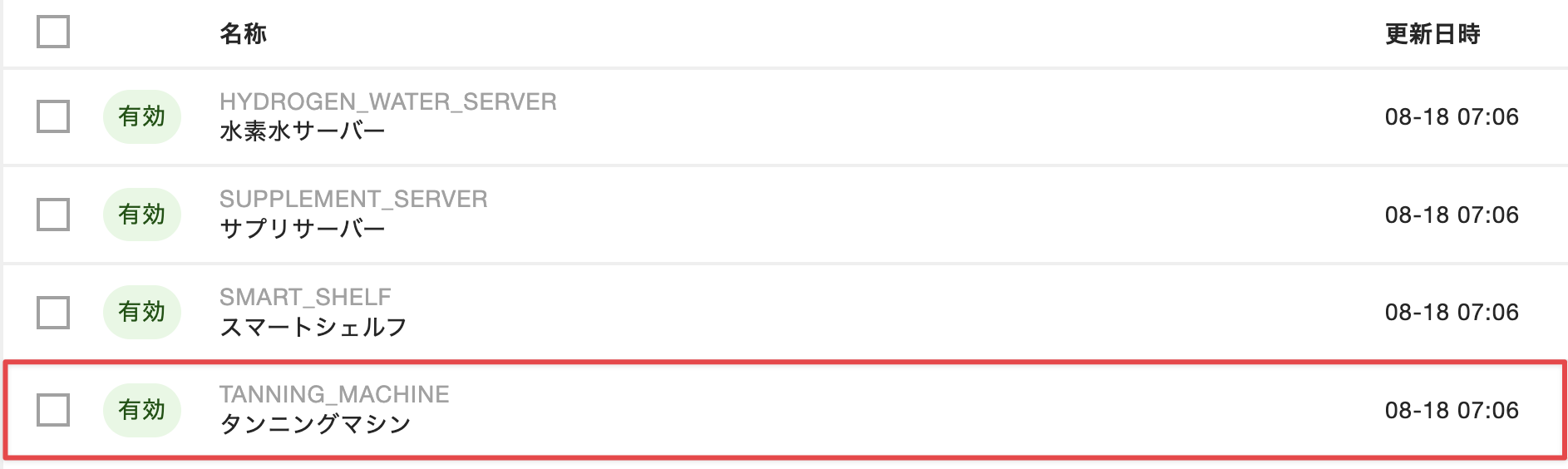Open the 水素水サーバー item name

tap(302, 131)
